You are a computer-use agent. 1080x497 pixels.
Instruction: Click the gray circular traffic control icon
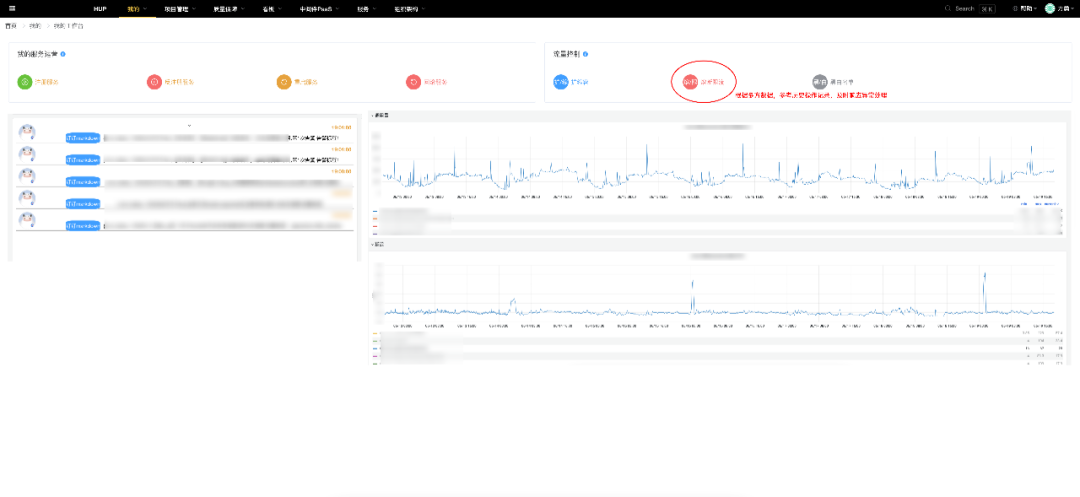point(820,82)
